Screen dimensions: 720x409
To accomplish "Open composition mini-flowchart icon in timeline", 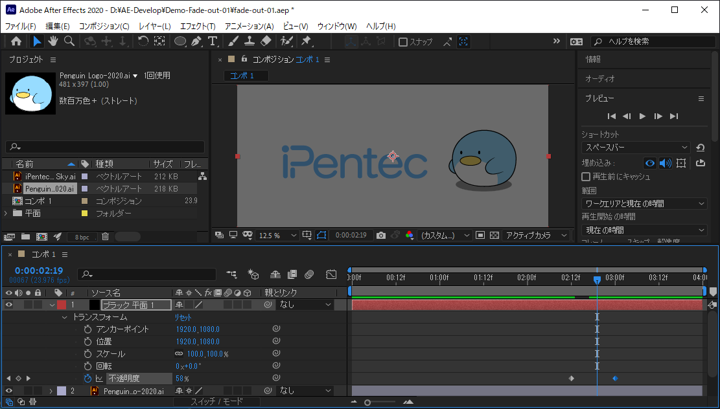I will point(232,275).
